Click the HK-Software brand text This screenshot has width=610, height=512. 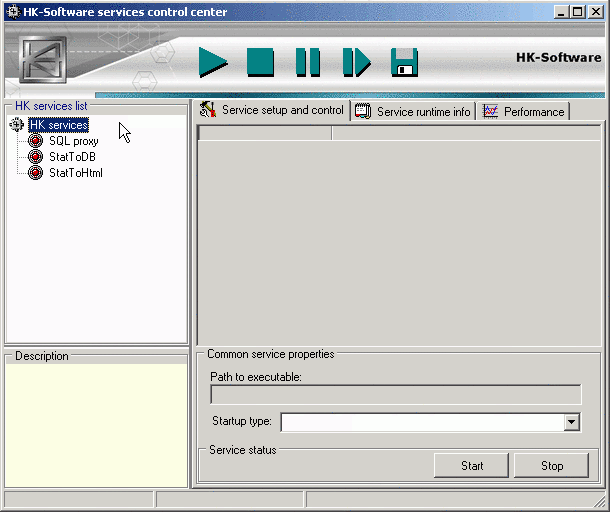558,58
